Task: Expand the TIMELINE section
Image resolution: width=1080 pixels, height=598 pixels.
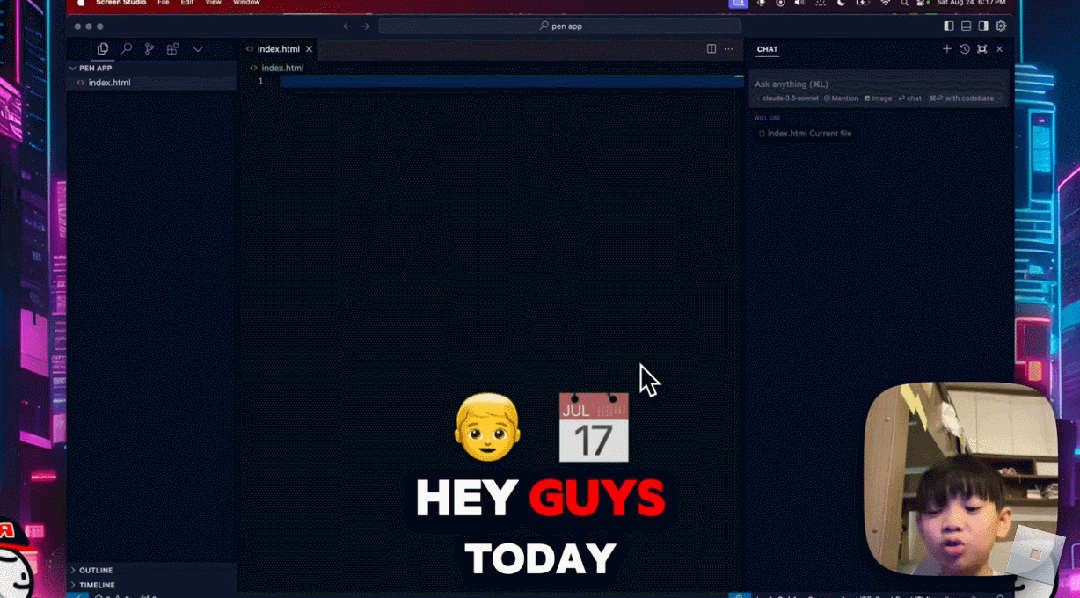Action: click(x=97, y=584)
